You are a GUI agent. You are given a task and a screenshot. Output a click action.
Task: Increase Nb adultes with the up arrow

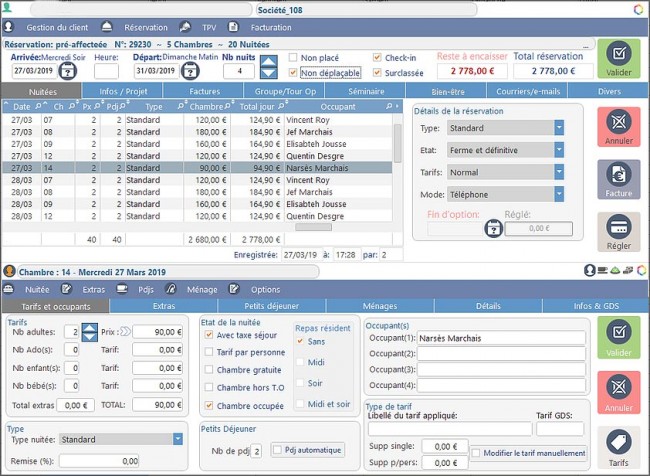tap(90, 328)
